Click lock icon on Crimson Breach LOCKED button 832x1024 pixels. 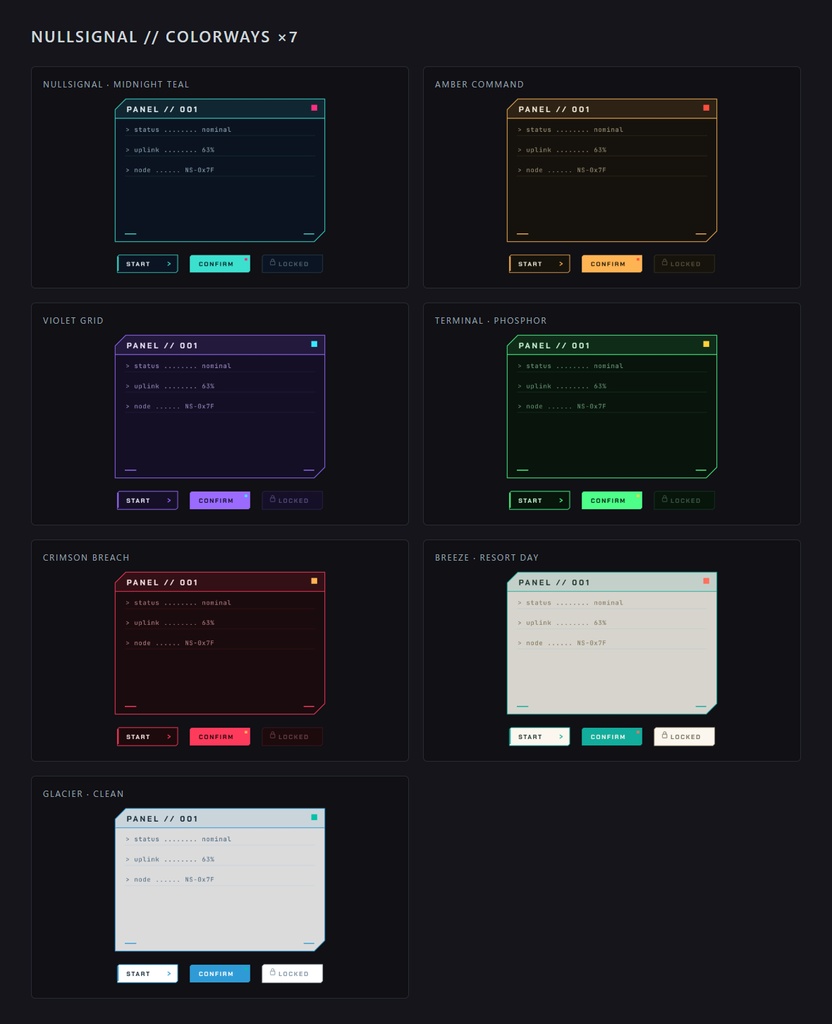[272, 735]
